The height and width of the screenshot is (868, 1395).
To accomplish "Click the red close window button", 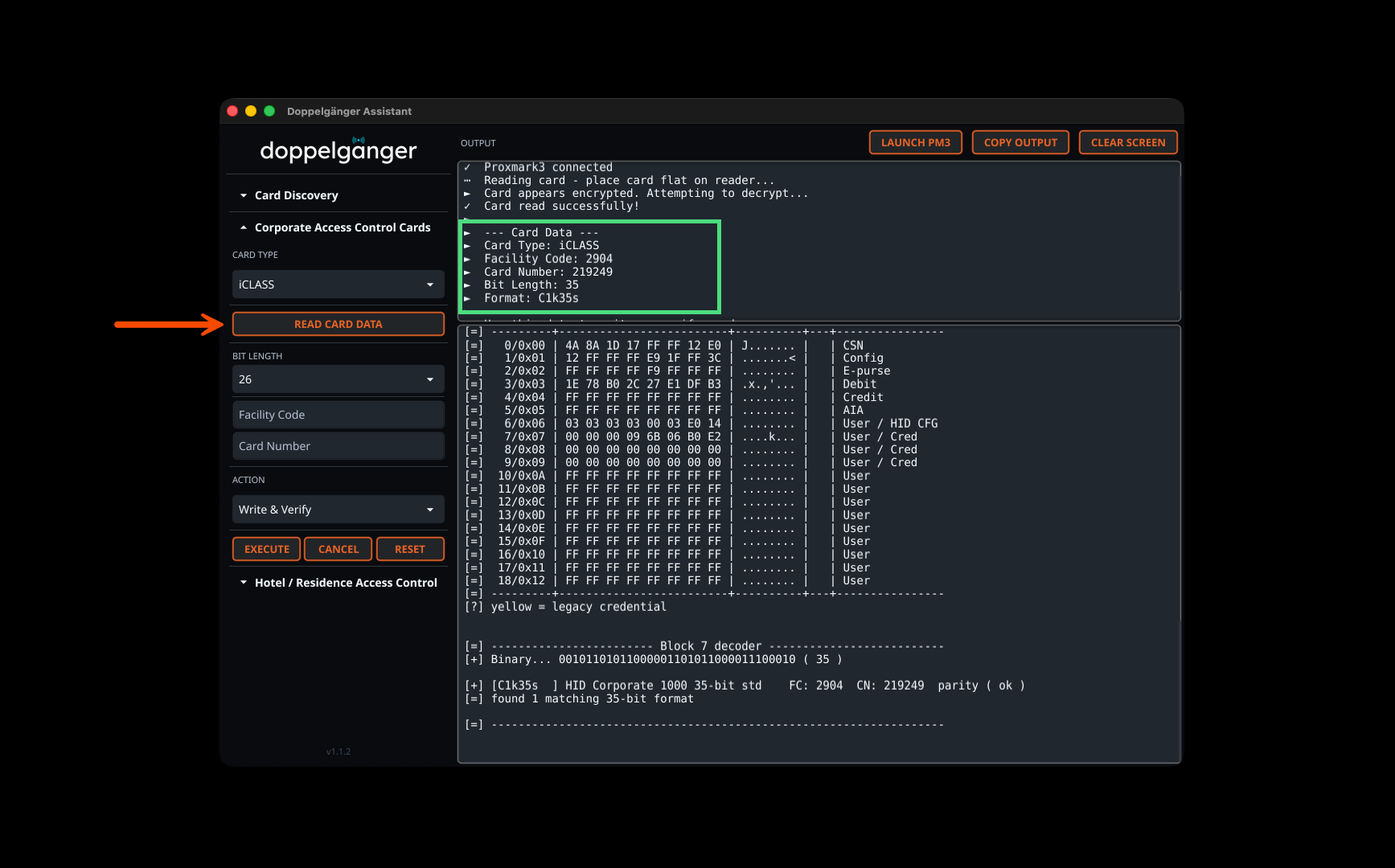I will point(232,111).
